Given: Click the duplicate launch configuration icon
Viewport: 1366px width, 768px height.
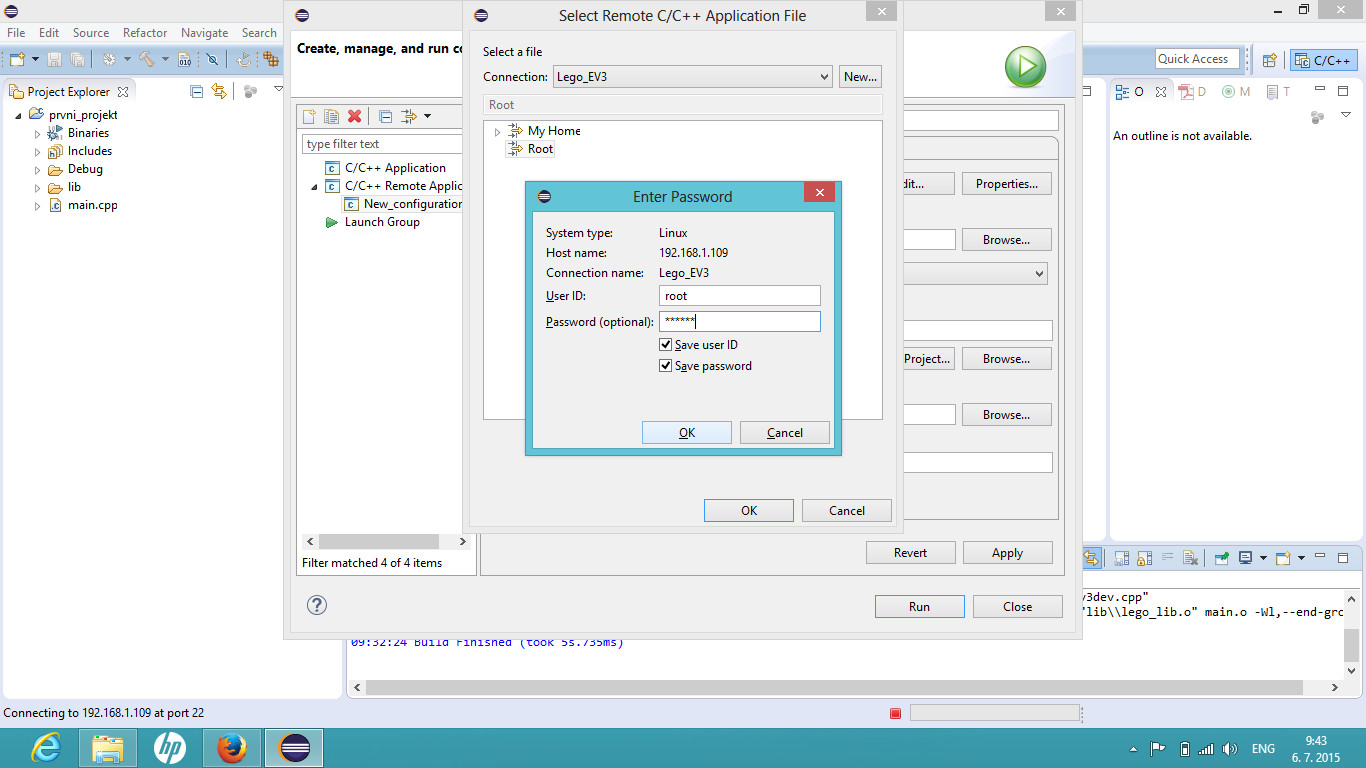Looking at the screenshot, I should 331,117.
